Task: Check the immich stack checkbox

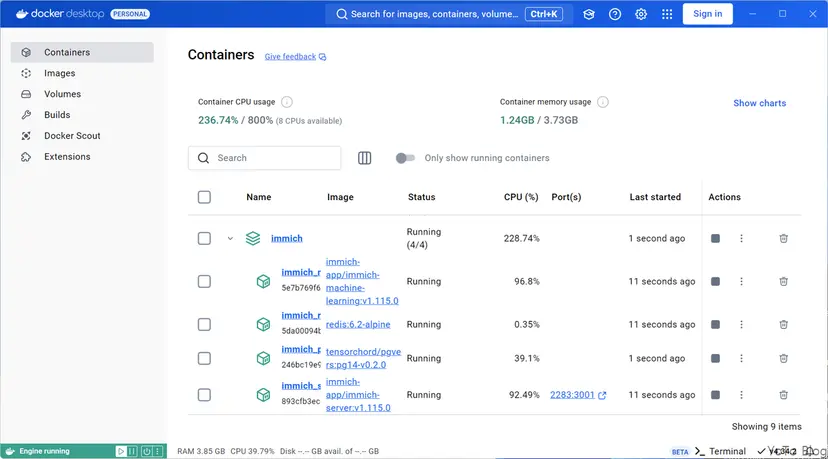Action: pos(204,238)
